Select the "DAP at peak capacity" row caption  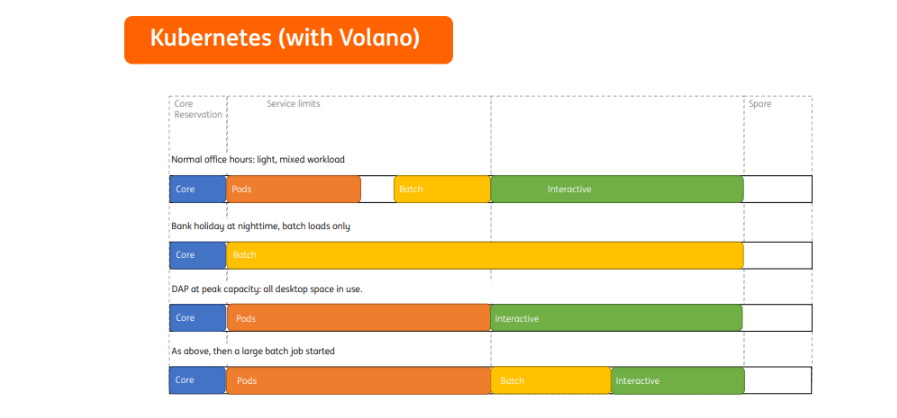point(266,289)
